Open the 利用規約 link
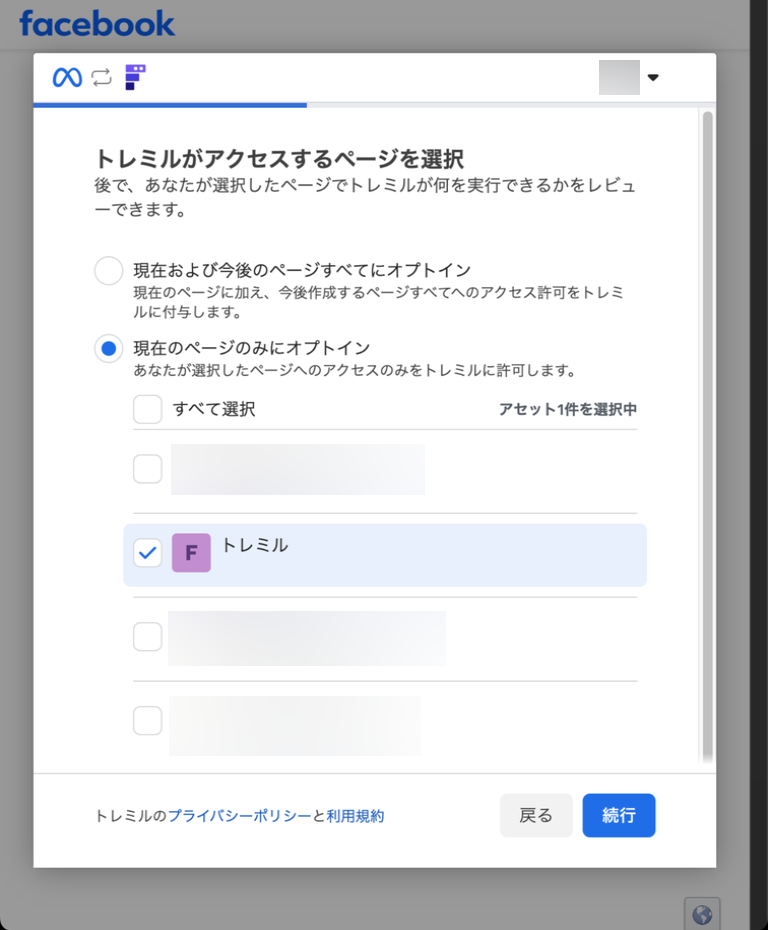The height and width of the screenshot is (930, 768). click(355, 816)
